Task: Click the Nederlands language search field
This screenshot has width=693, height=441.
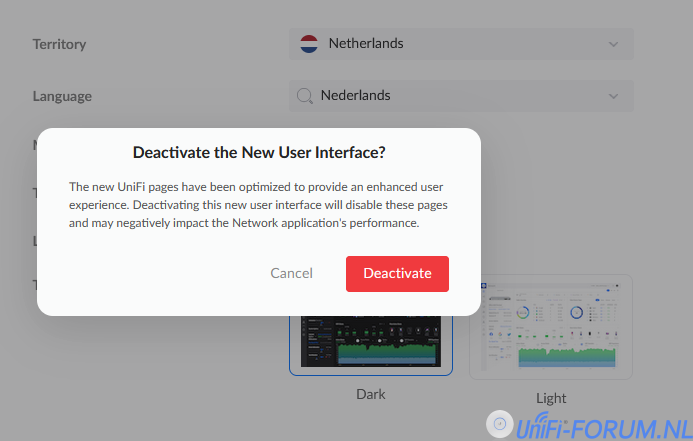Action: pos(460,96)
